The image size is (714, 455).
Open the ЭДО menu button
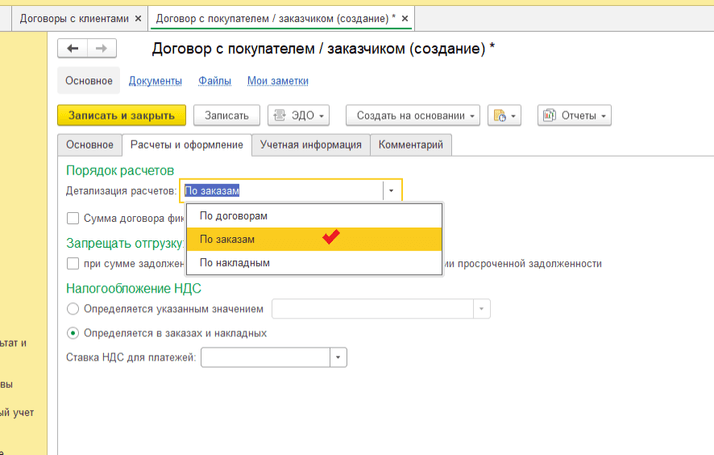pos(300,116)
